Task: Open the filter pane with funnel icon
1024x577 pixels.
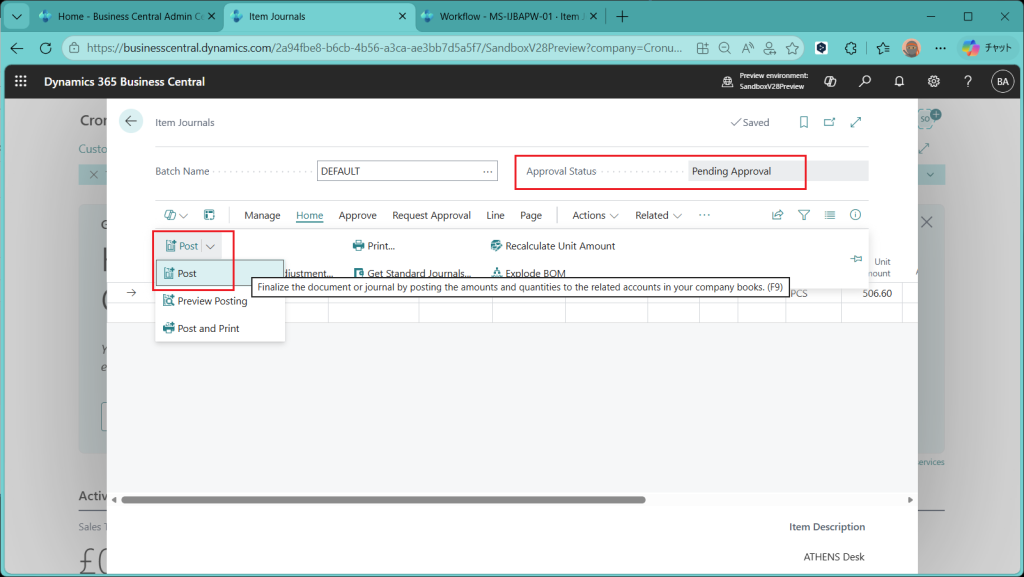Action: click(803, 215)
